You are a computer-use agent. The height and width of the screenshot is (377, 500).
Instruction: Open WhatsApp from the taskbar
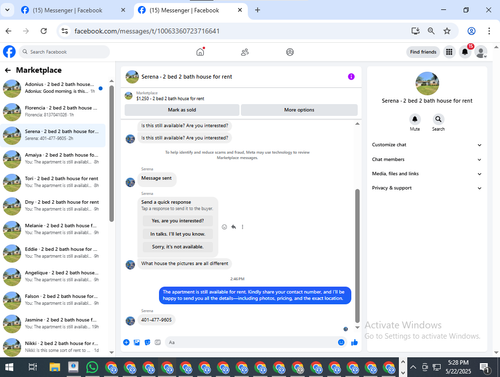pos(92,367)
